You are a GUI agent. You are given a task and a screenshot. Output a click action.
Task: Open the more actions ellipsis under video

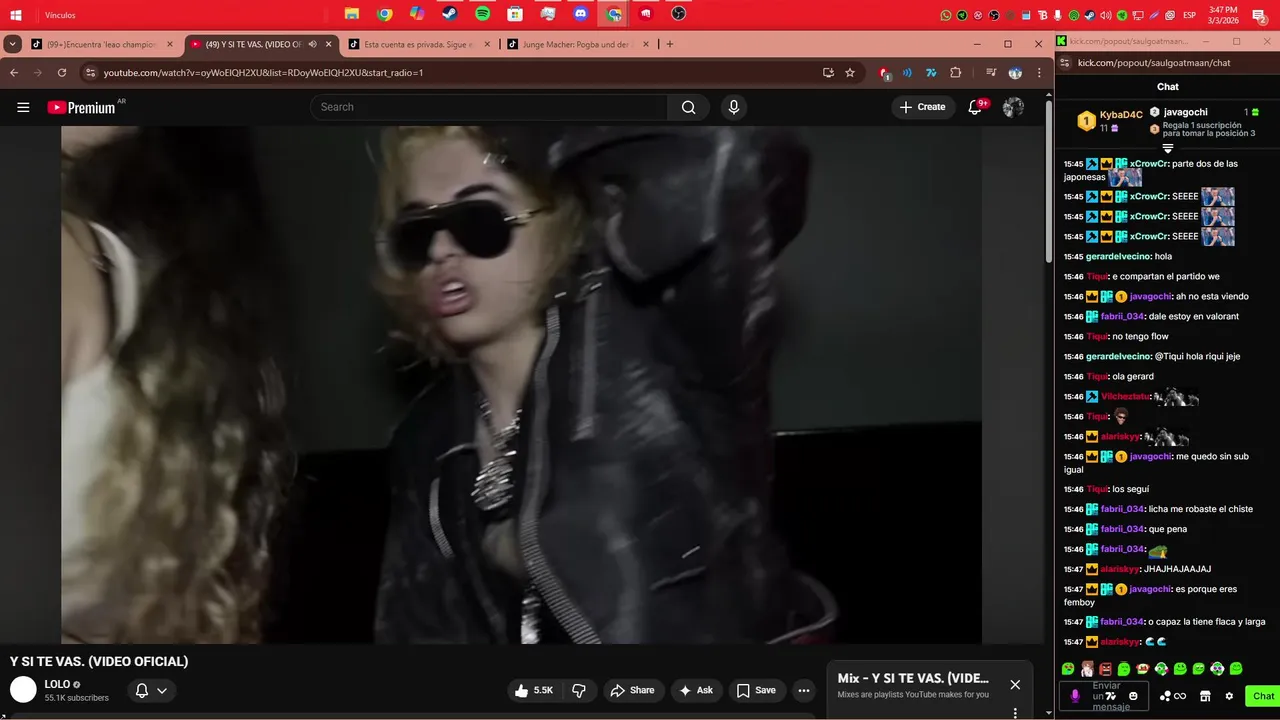803,690
